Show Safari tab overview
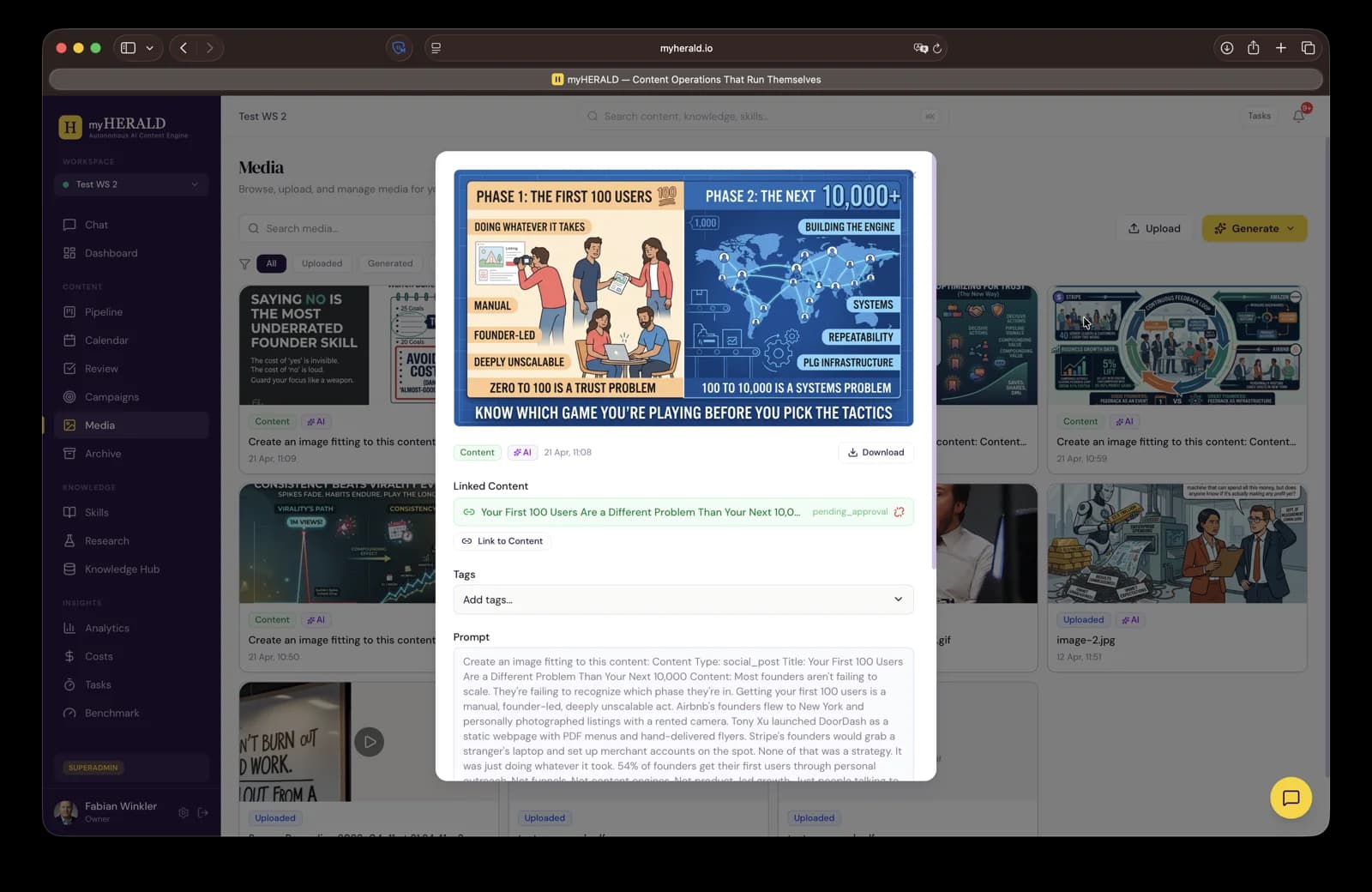The height and width of the screenshot is (892, 1372). 1308,48
